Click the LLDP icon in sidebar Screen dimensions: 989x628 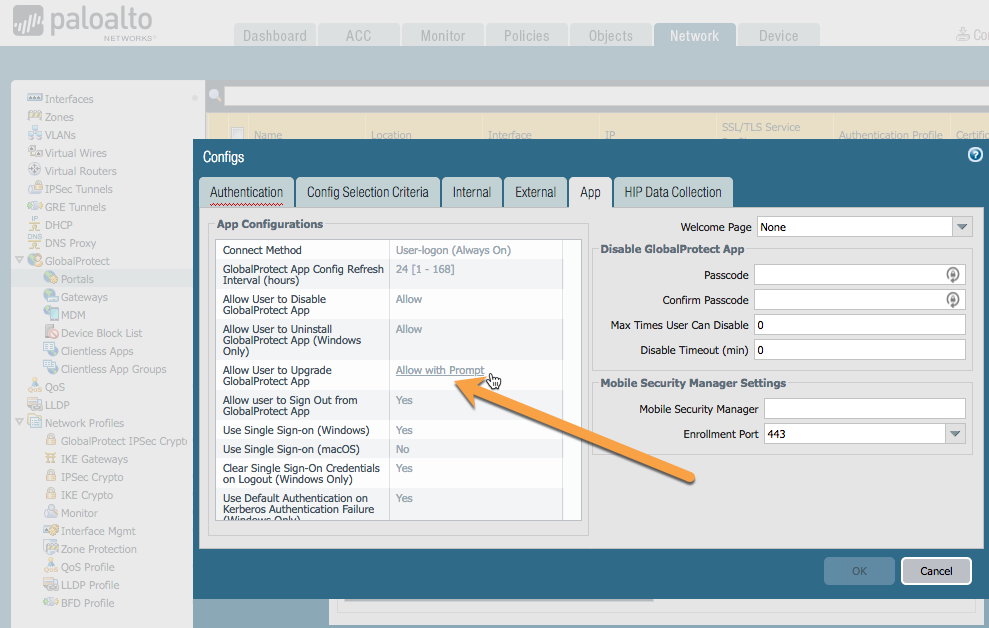34,404
